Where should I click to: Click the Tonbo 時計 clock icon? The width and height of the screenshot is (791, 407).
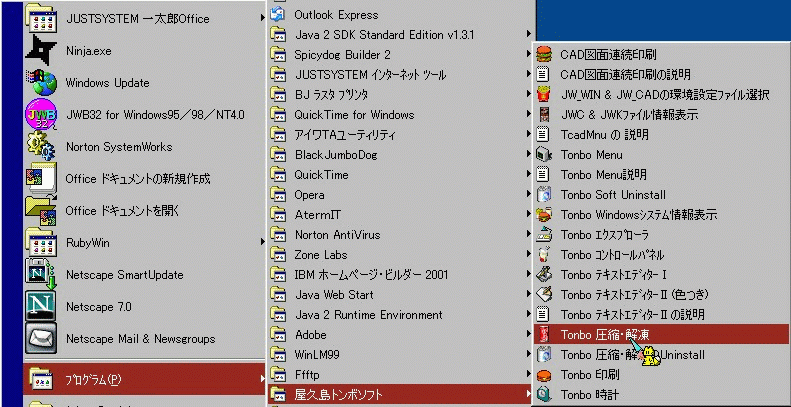coord(544,394)
